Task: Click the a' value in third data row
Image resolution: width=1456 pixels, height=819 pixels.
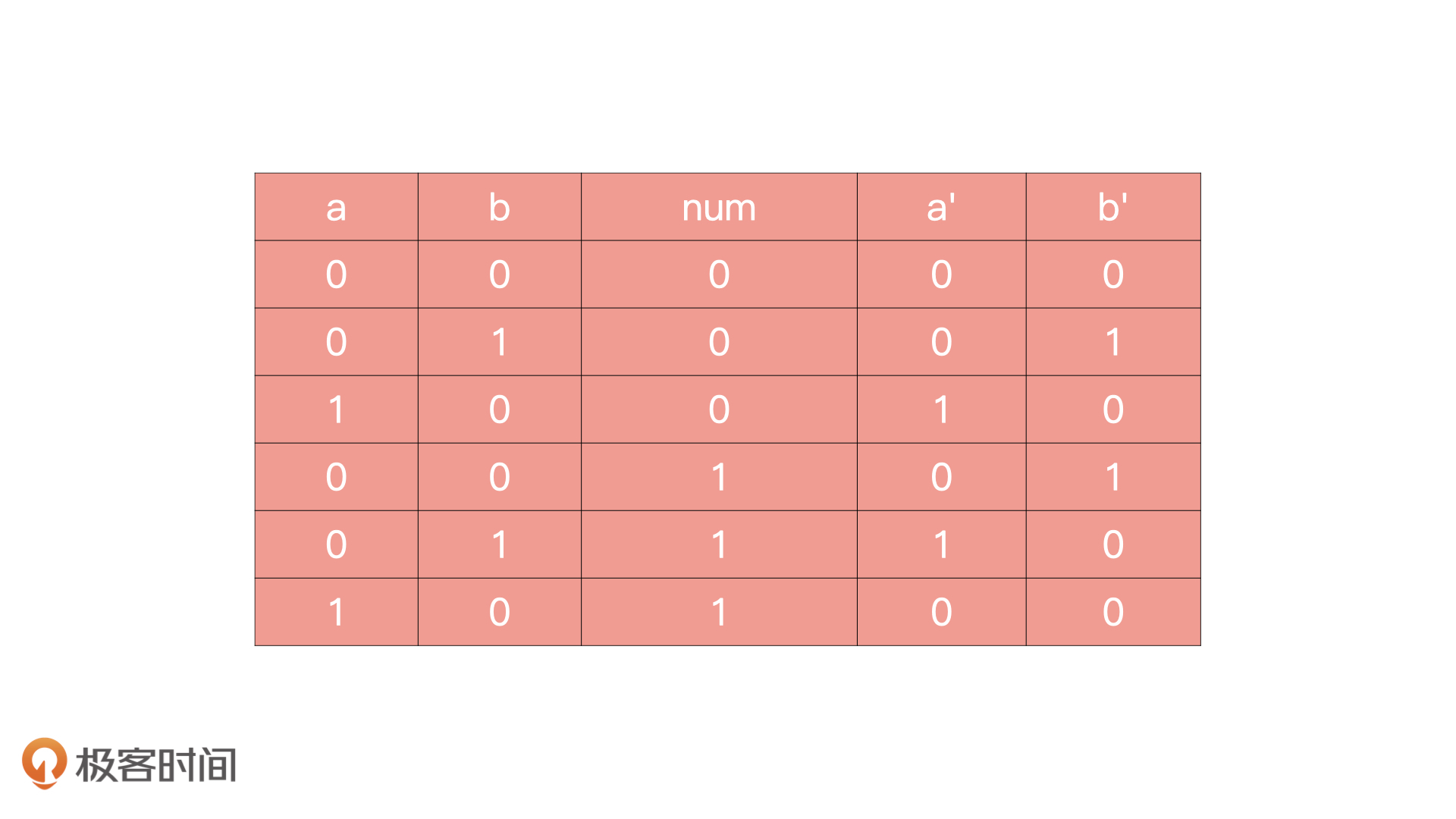Action: (x=941, y=409)
